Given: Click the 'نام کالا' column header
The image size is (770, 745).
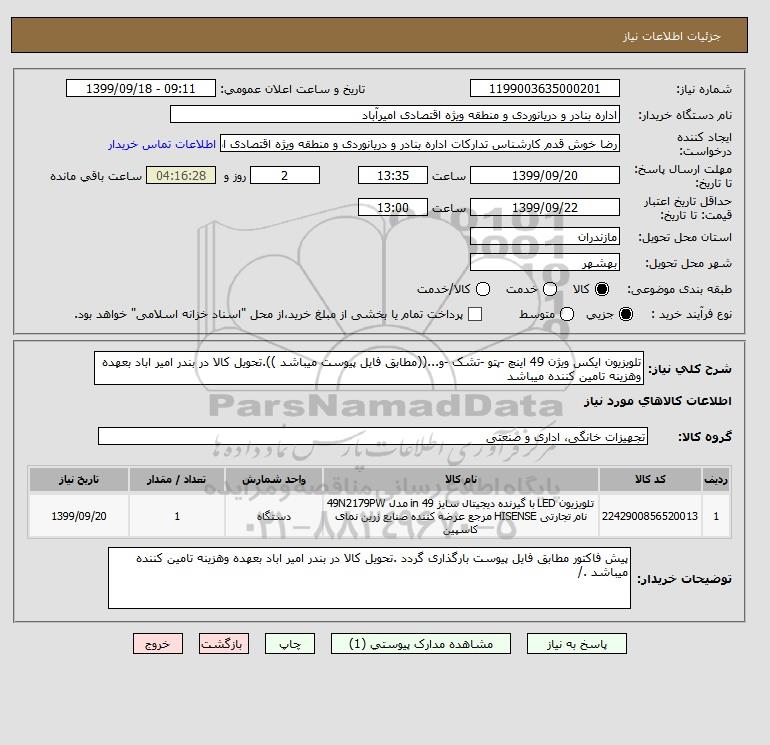Looking at the screenshot, I should click(x=461, y=479).
